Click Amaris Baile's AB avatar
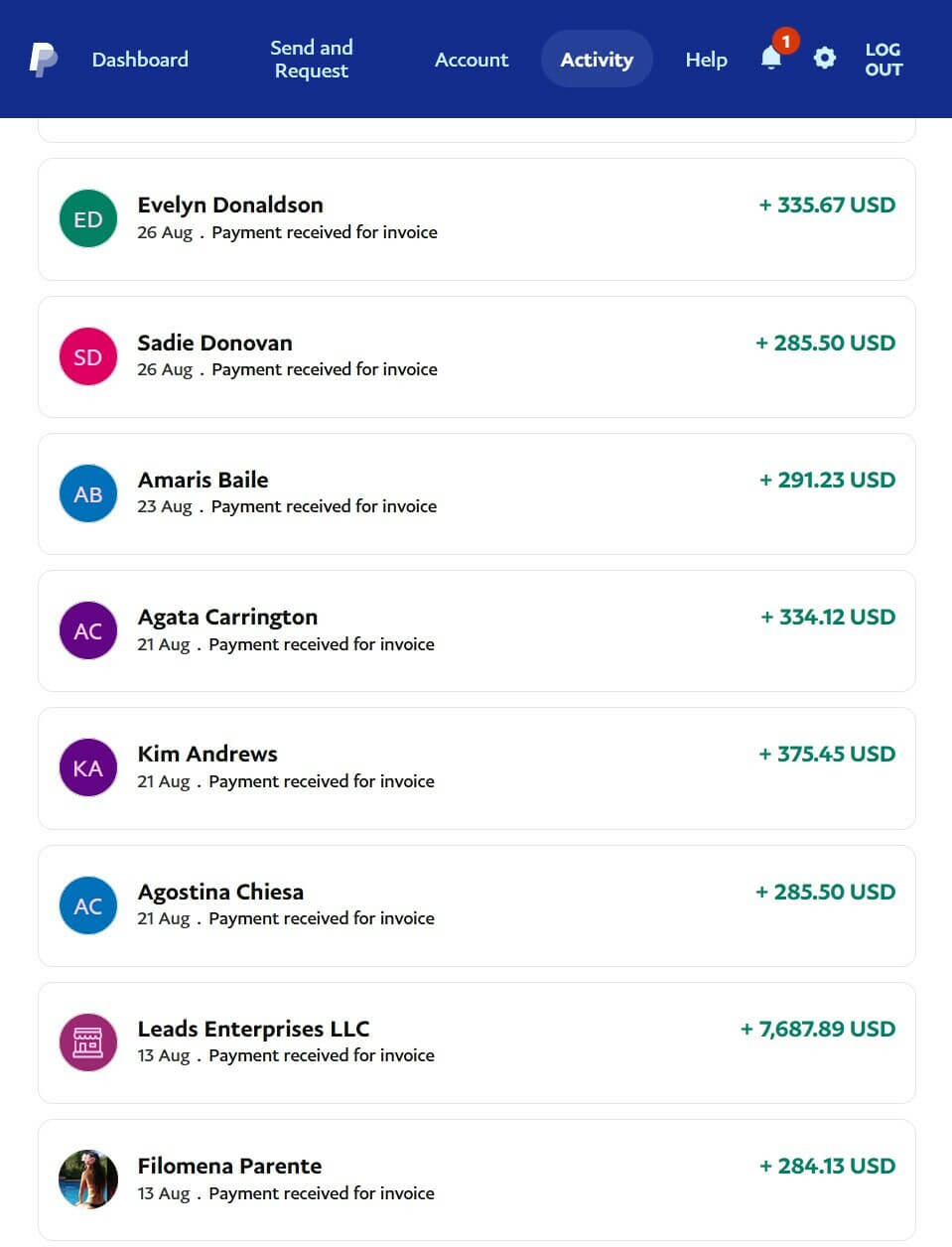The height and width of the screenshot is (1247, 952). tap(88, 493)
